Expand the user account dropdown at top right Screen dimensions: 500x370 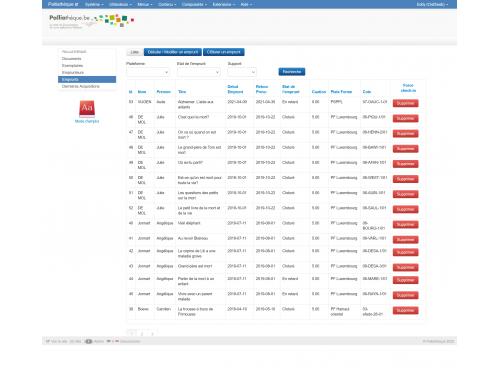point(432,4)
